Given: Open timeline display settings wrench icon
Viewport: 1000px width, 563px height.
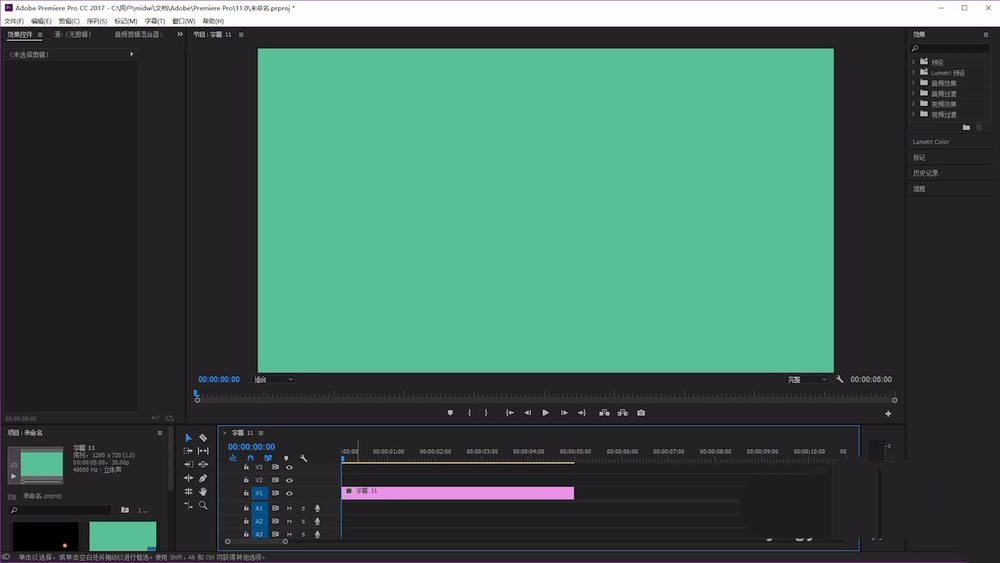Looking at the screenshot, I should coord(304,458).
